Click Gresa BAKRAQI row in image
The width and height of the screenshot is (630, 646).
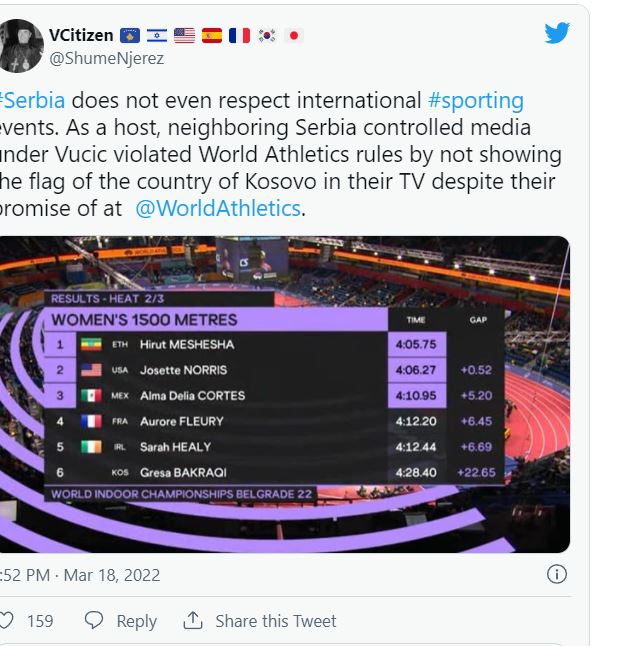(198, 472)
